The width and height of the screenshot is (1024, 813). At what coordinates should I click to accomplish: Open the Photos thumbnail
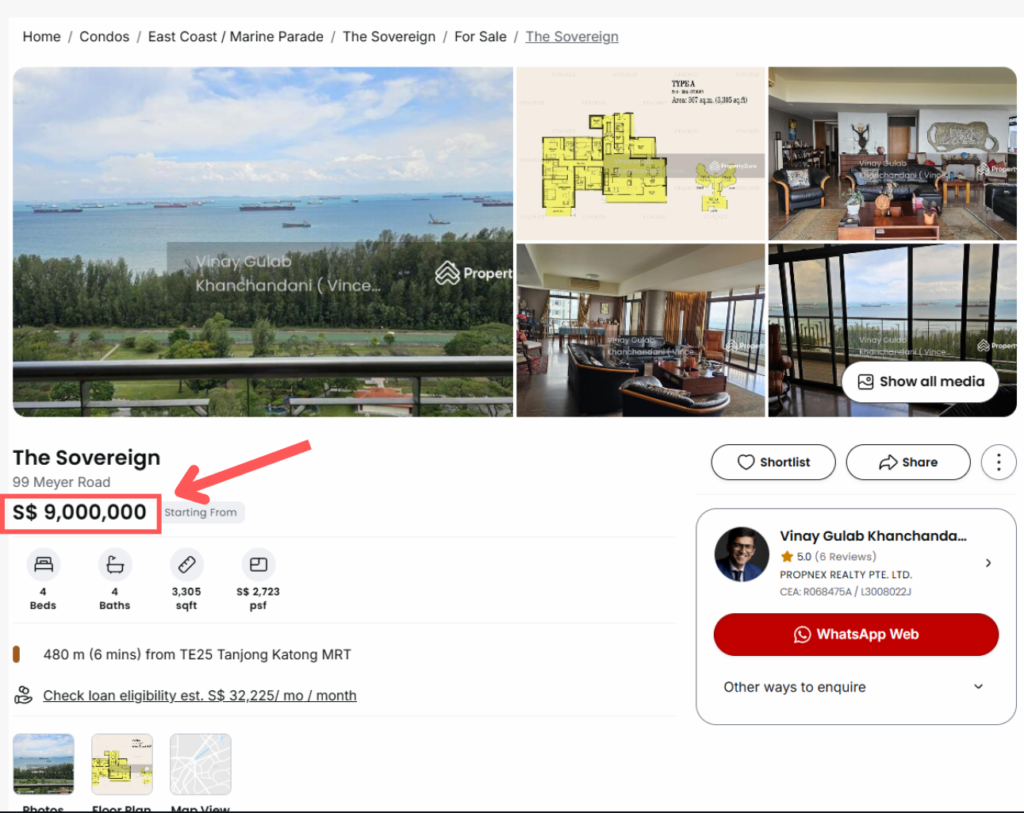(x=44, y=764)
